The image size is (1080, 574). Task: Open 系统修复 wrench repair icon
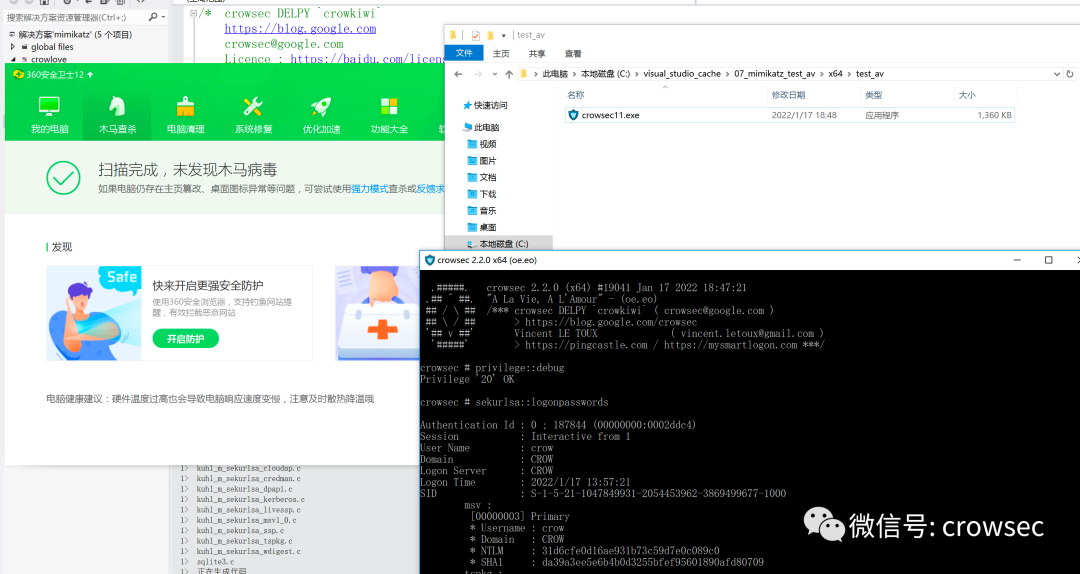253,106
